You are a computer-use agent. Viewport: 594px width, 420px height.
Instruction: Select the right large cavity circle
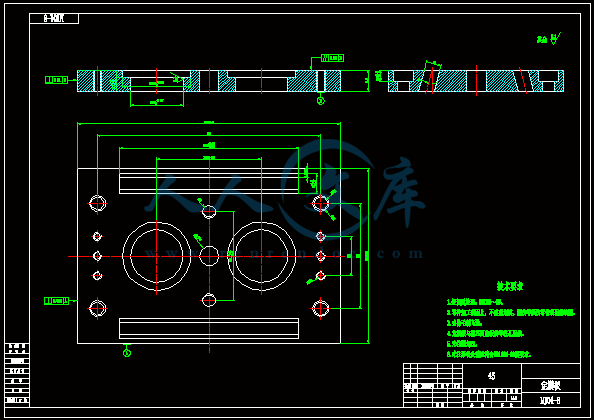(261, 256)
